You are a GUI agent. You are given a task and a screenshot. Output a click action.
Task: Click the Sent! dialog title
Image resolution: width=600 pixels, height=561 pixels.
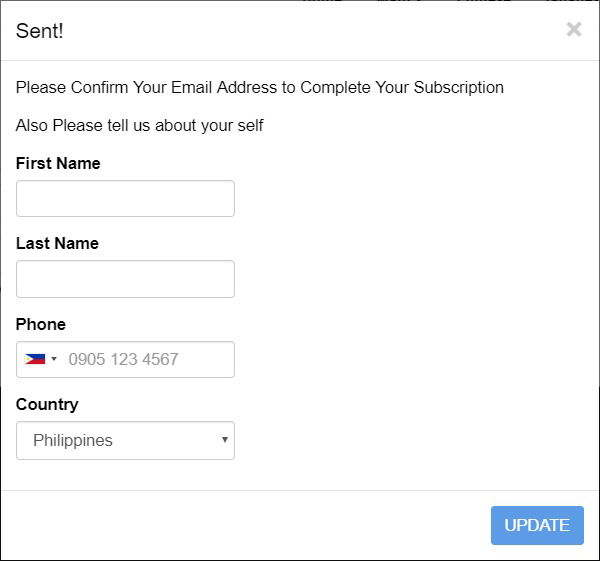click(x=39, y=31)
